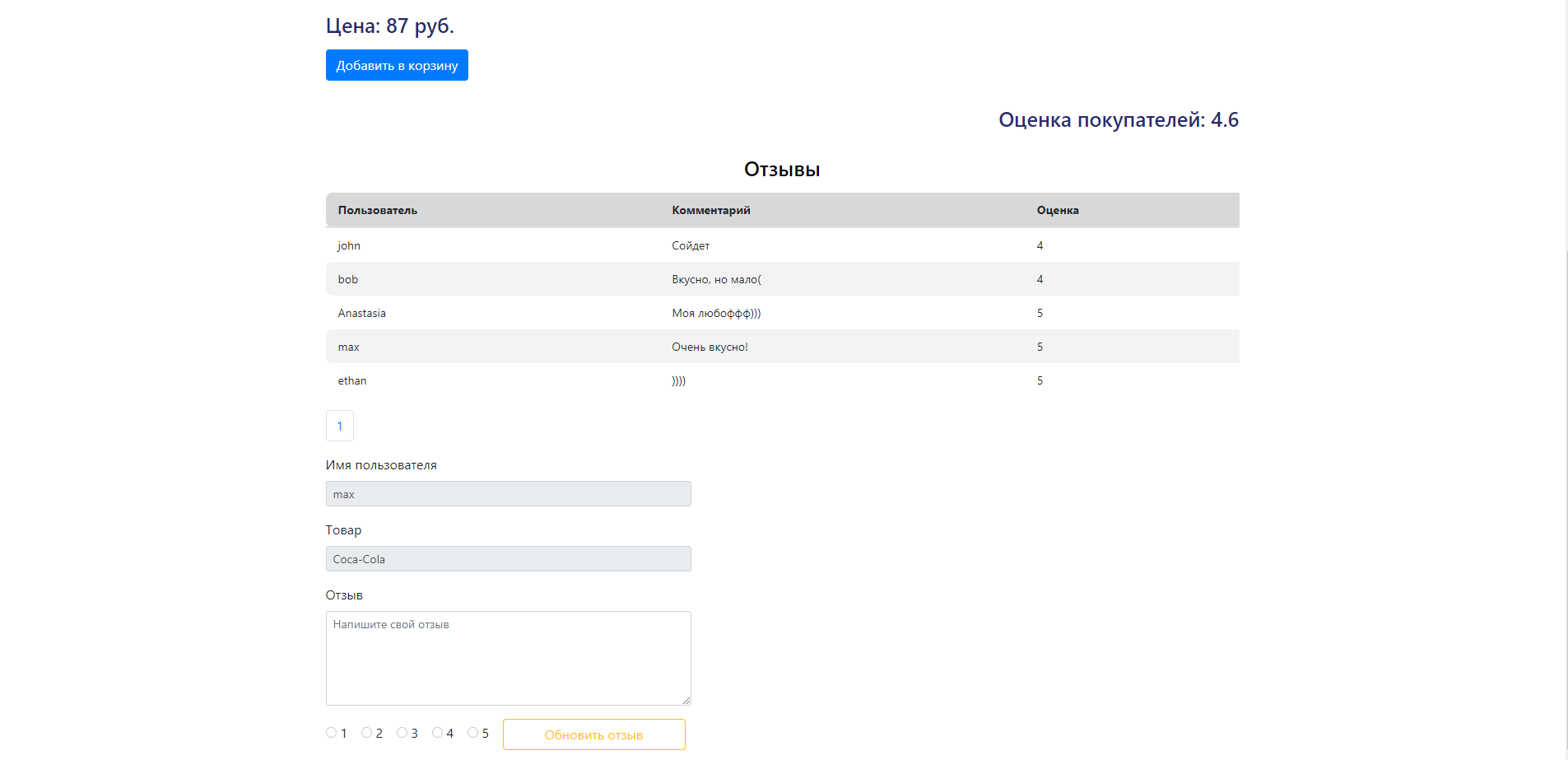Click username 'ethan' in reviews table

point(352,380)
